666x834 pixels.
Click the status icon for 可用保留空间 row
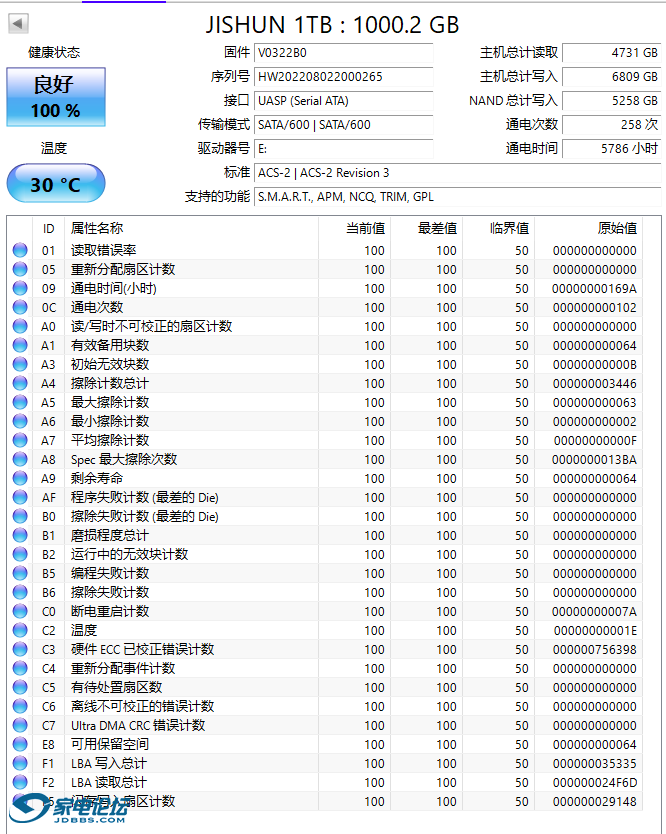[x=20, y=744]
